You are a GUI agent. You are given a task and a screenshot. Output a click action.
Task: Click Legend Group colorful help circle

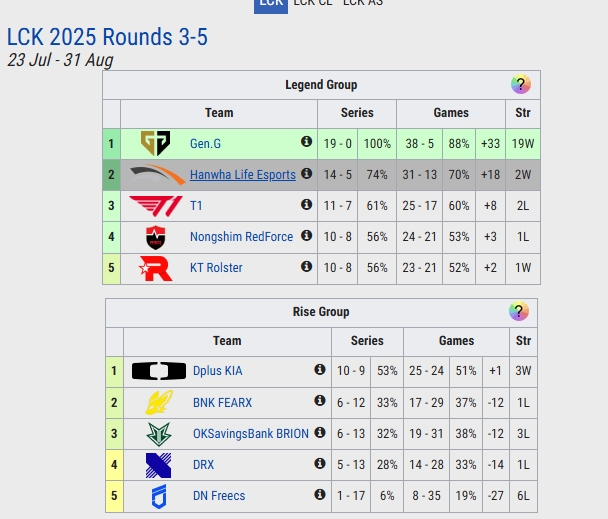click(521, 84)
